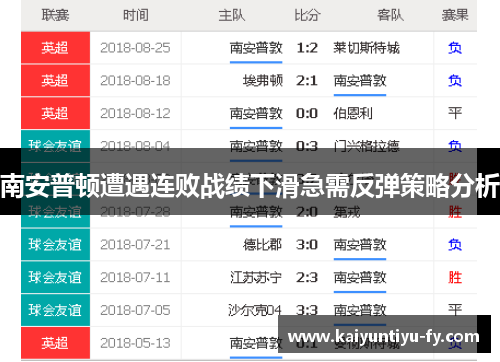Click the 客队 column header
500x362 pixels.
tap(390, 15)
